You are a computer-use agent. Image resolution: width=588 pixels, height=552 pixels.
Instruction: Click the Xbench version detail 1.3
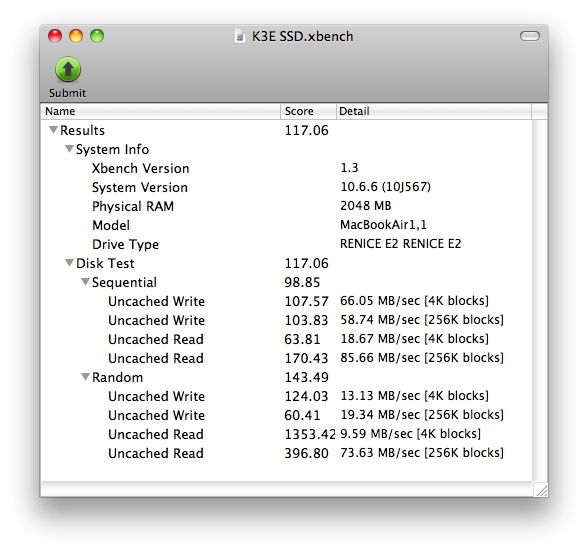click(x=349, y=168)
